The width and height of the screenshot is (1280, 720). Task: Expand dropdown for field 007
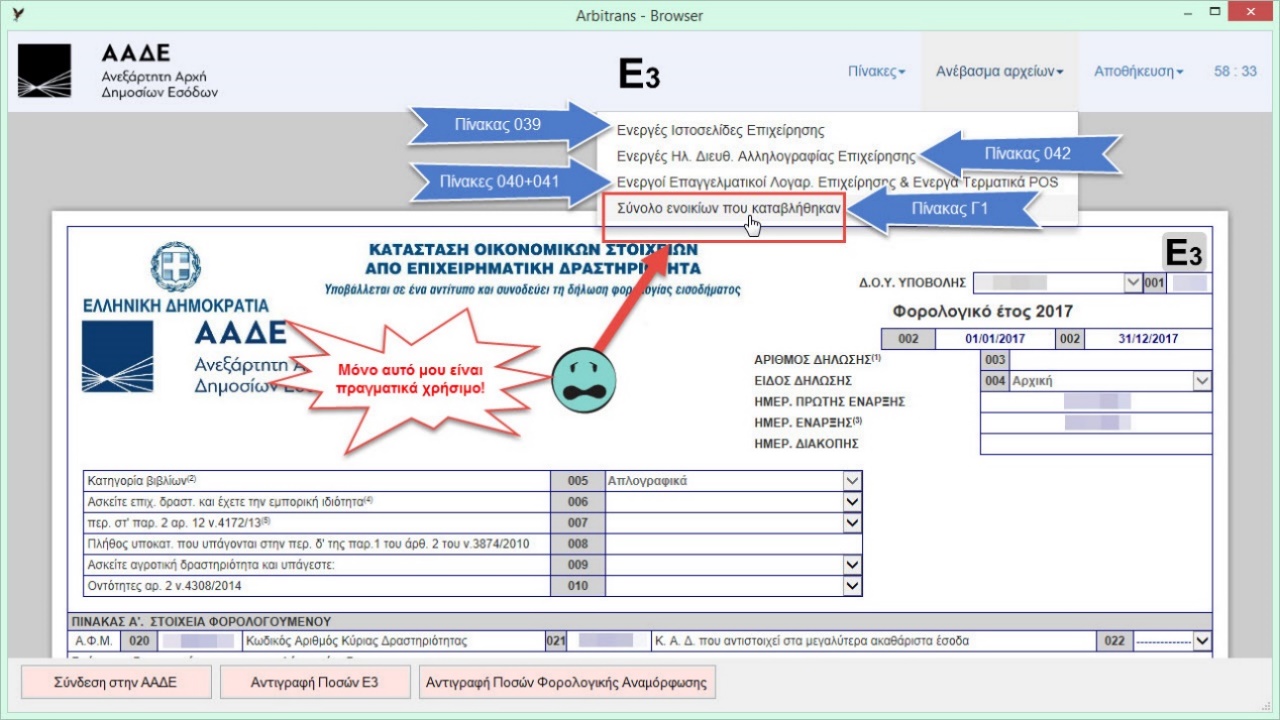click(852, 523)
